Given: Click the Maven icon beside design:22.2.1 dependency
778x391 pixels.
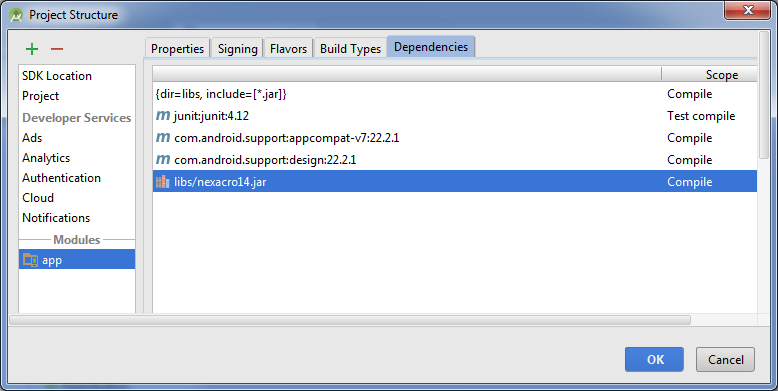Looking at the screenshot, I should pyautogui.click(x=163, y=160).
